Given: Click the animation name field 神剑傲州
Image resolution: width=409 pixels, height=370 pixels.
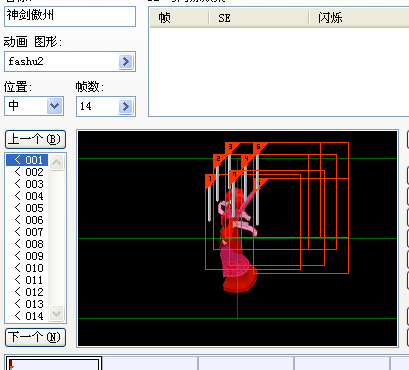Looking at the screenshot, I should [70, 16].
